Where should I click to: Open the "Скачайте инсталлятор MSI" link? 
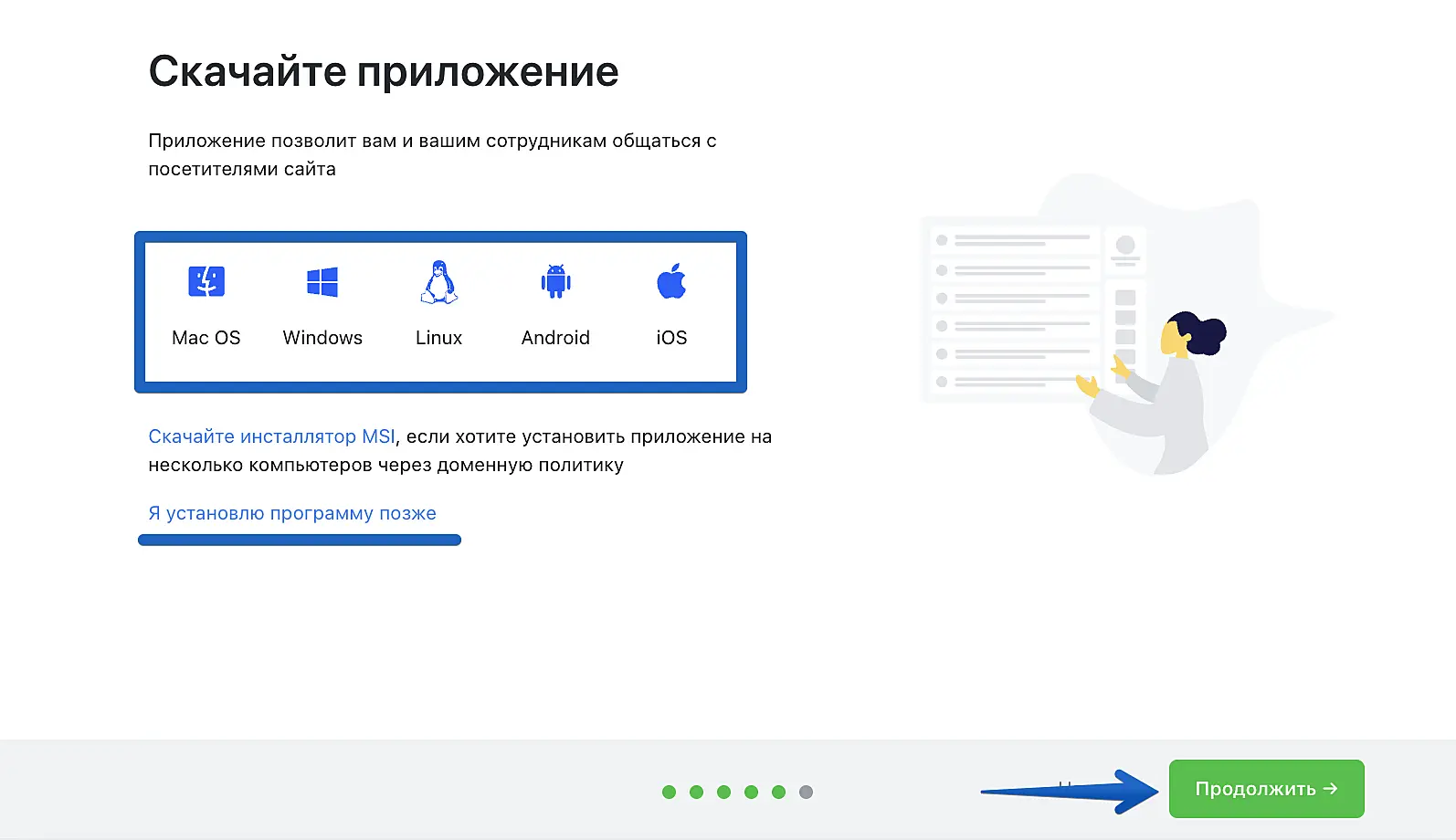pyautogui.click(x=271, y=436)
